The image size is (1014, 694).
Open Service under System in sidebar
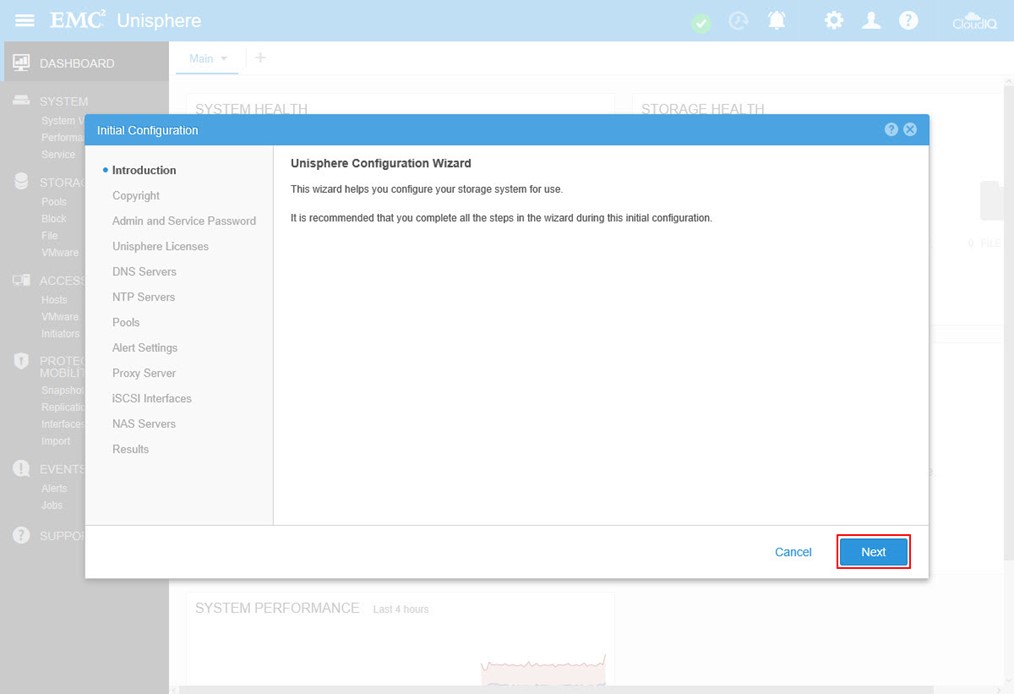tap(58, 155)
